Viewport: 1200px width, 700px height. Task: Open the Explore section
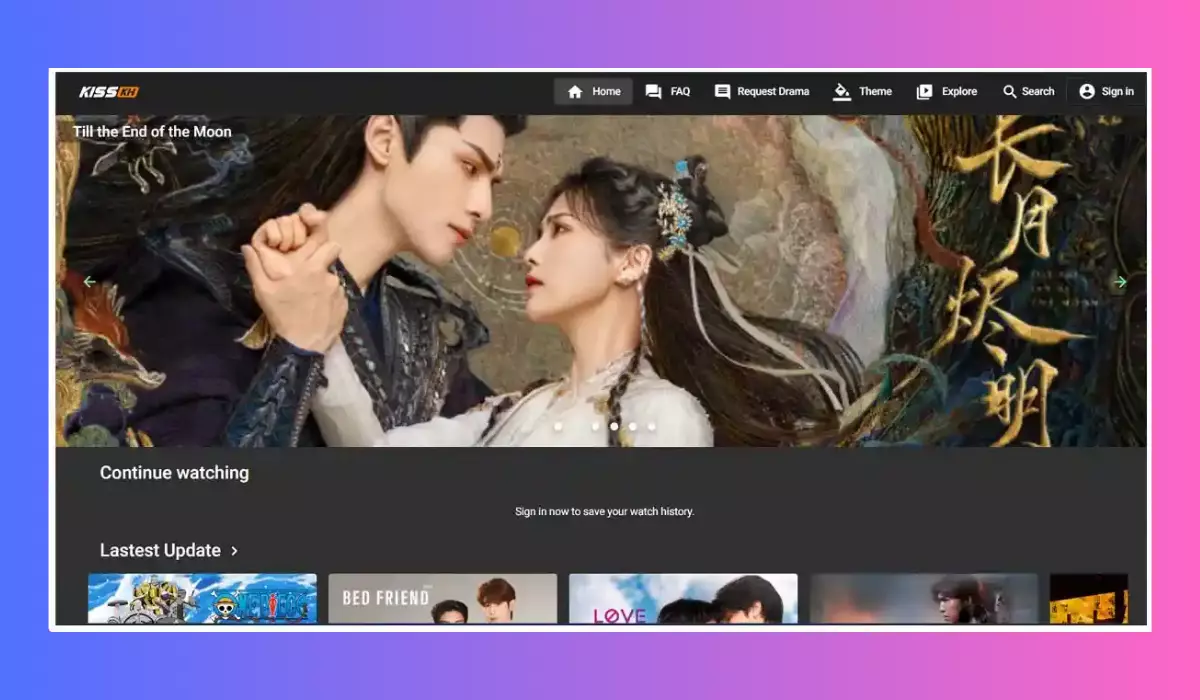pos(947,91)
